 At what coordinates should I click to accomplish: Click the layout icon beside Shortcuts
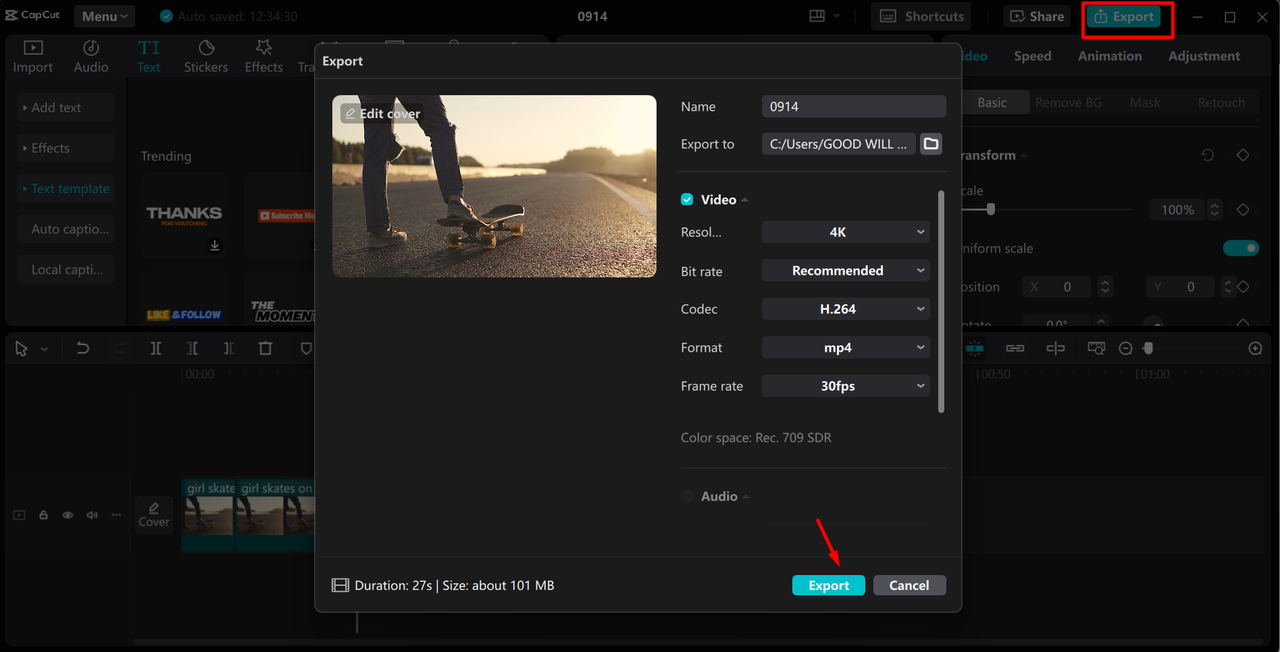point(817,16)
